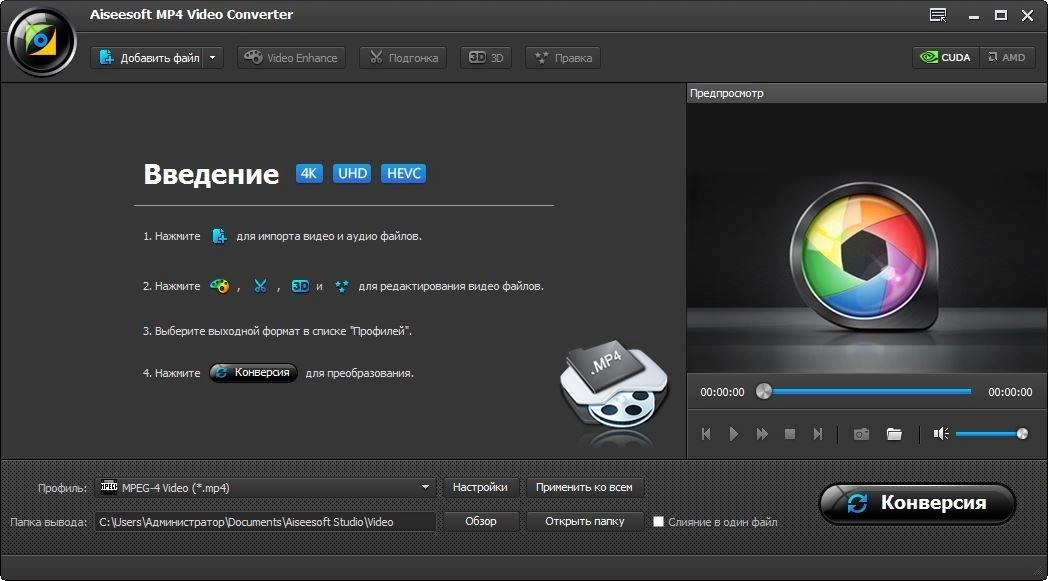Click the UHD badge
Viewport: 1048px width, 581px height.
click(x=352, y=174)
